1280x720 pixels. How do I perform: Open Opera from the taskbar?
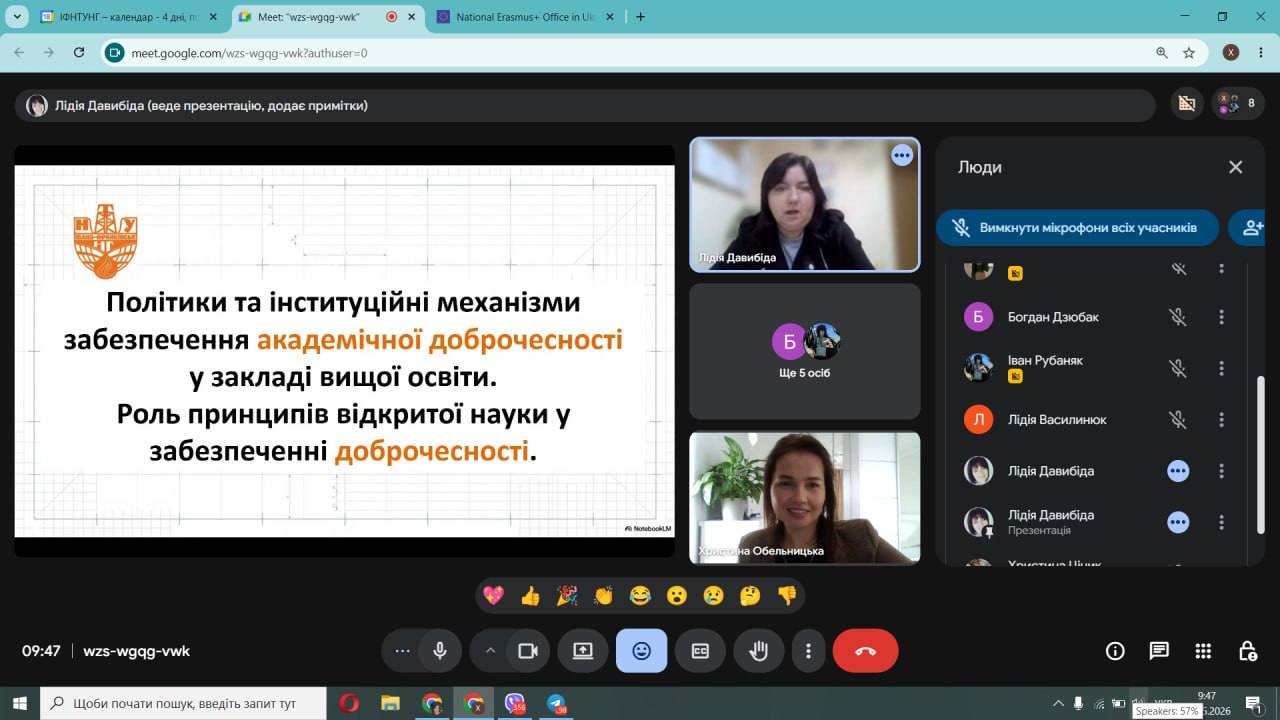(x=349, y=703)
